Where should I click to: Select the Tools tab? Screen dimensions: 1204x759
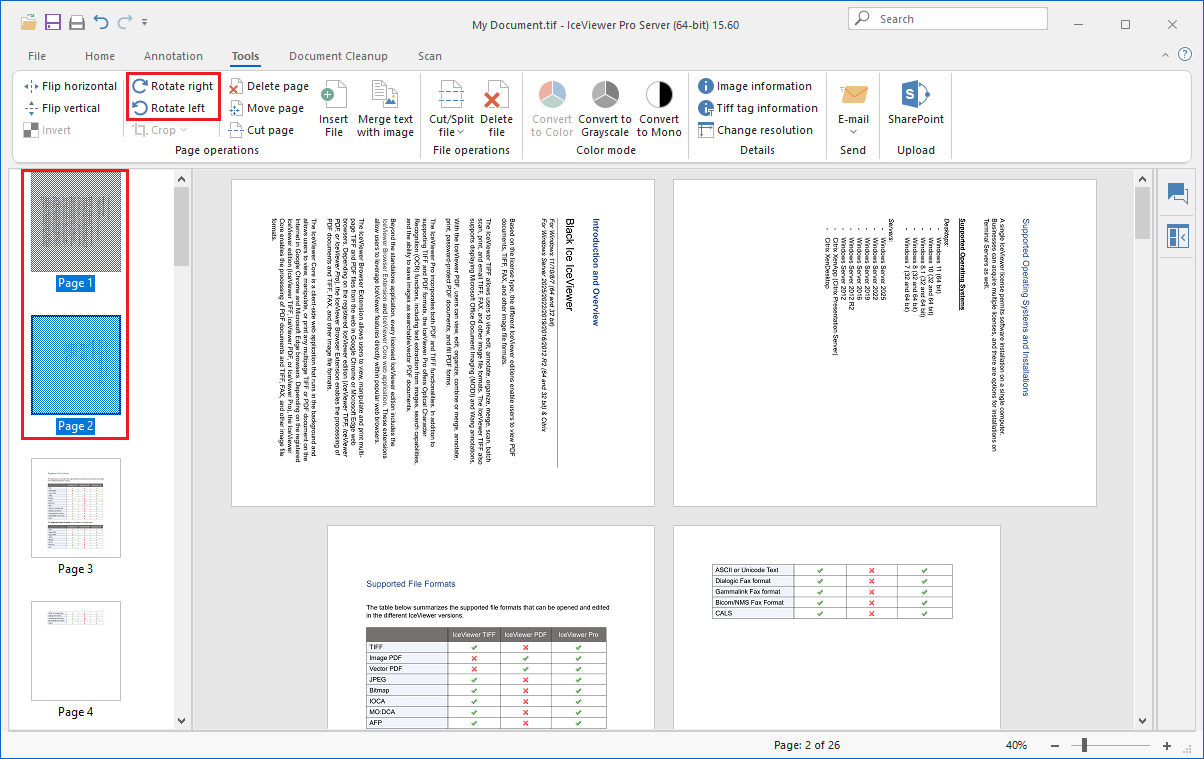(x=245, y=56)
